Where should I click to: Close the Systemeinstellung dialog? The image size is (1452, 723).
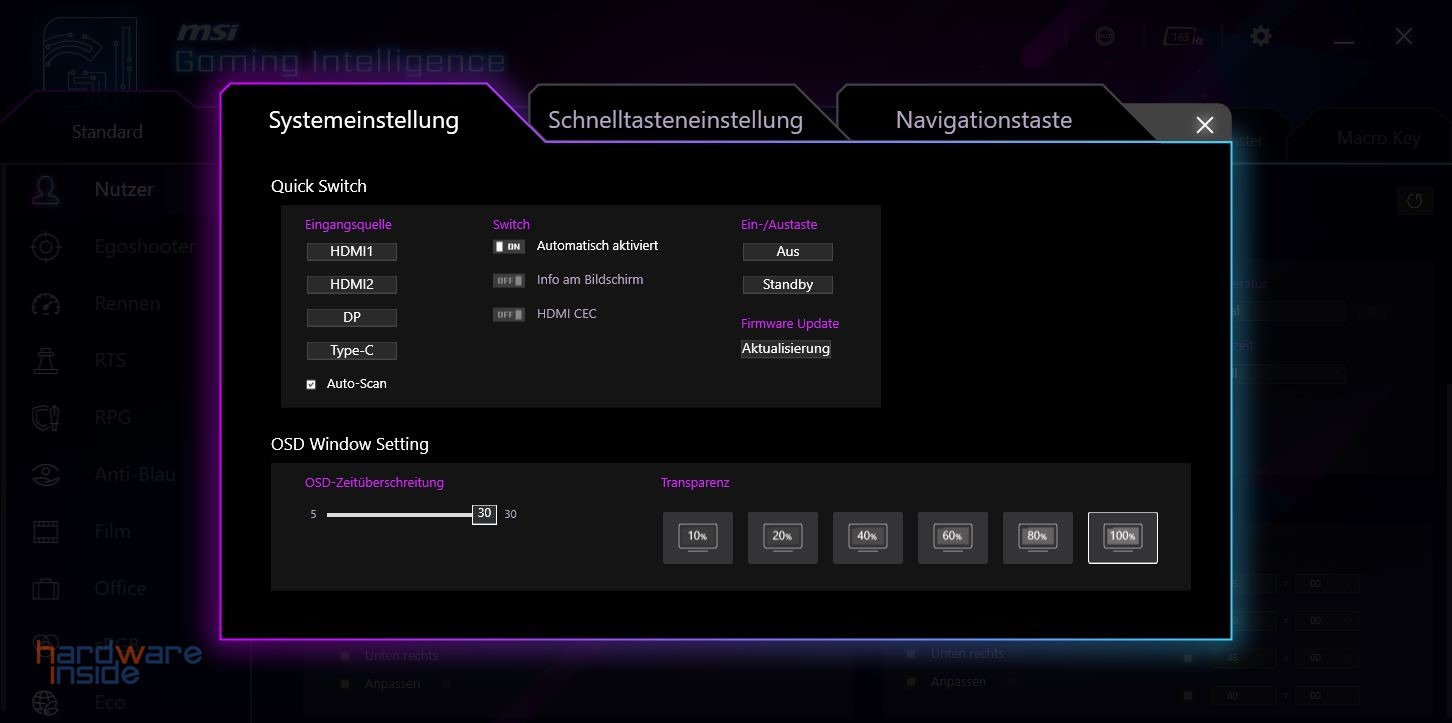click(1204, 125)
